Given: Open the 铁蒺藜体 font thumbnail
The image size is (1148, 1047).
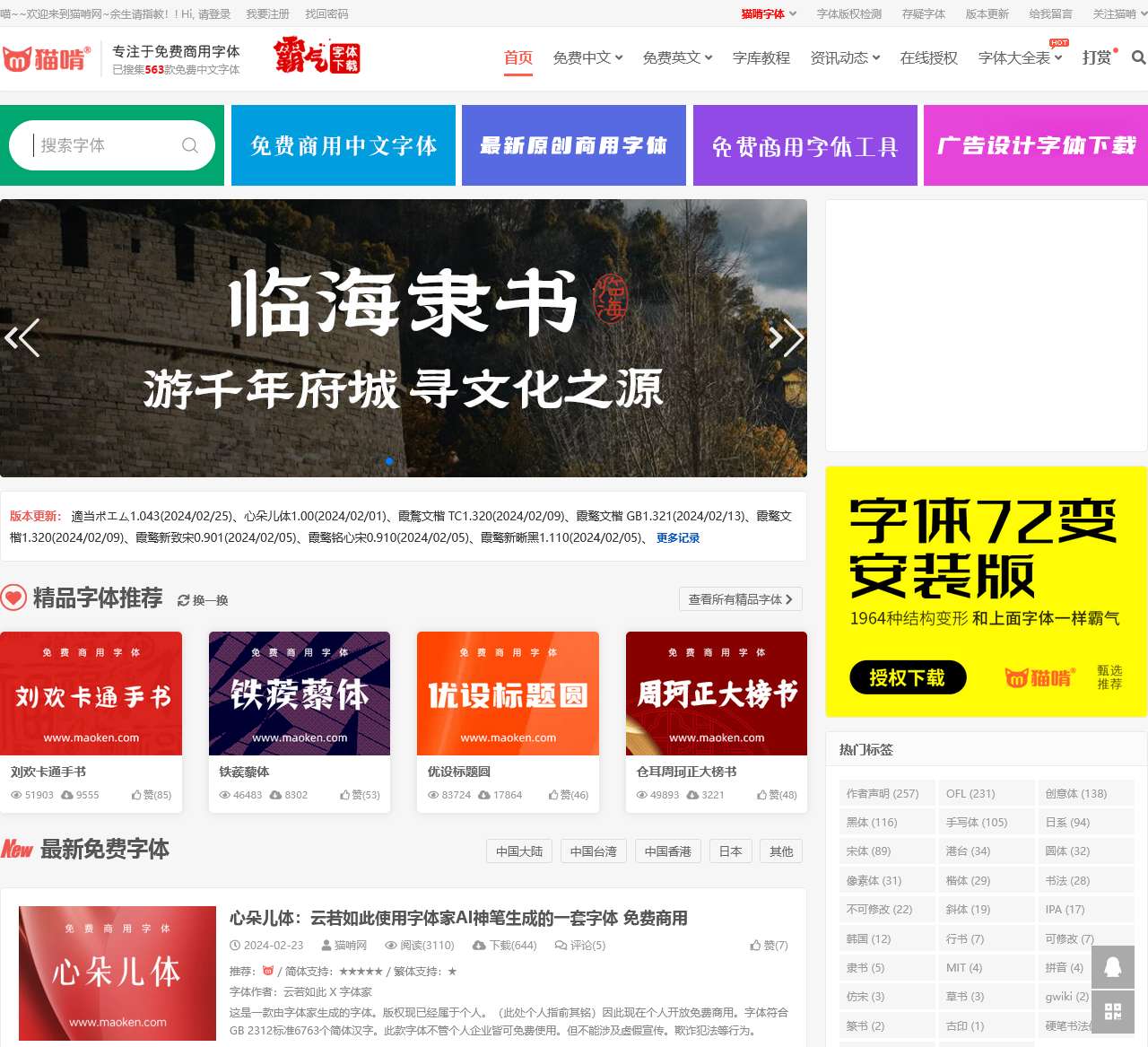Looking at the screenshot, I should [x=300, y=694].
